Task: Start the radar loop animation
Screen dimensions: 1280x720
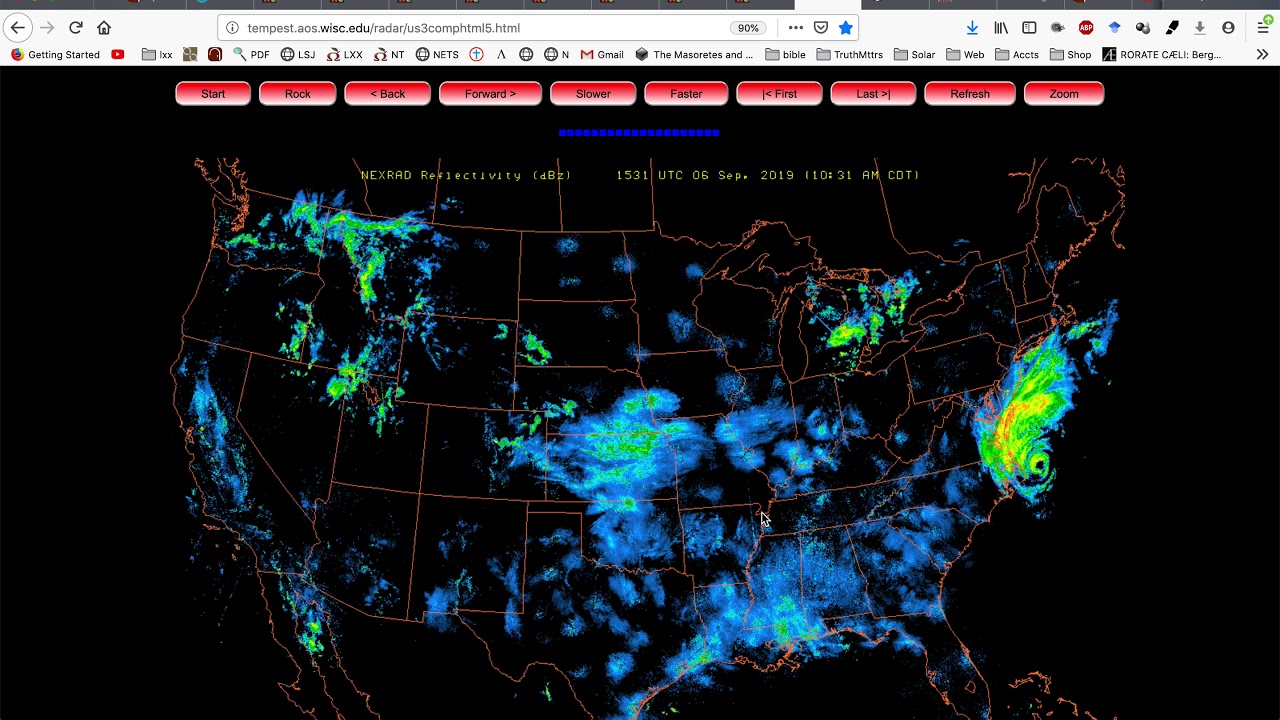Action: coord(213,94)
